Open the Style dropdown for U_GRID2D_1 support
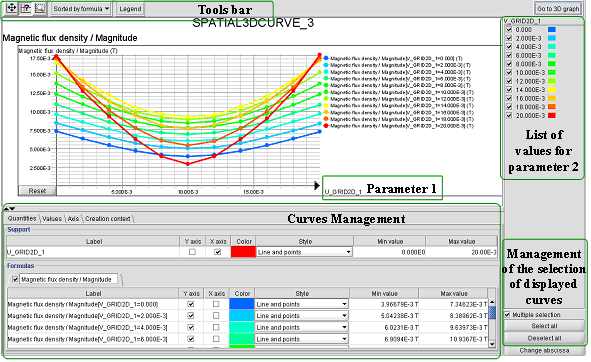Viewport: 591px width, 362px height. click(304, 252)
